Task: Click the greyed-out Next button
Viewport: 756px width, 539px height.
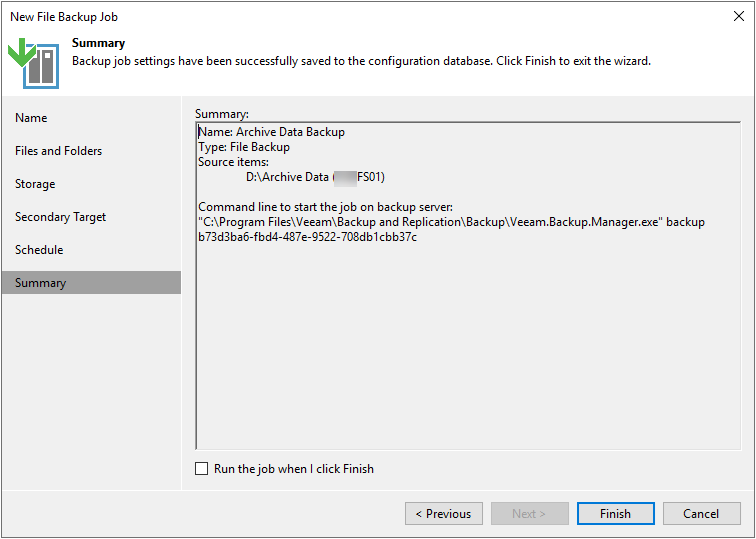Action: (529, 514)
